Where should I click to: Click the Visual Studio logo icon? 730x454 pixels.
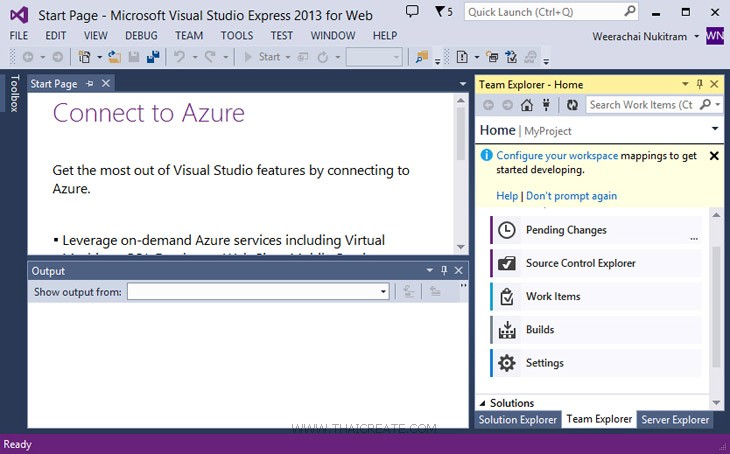(19, 15)
